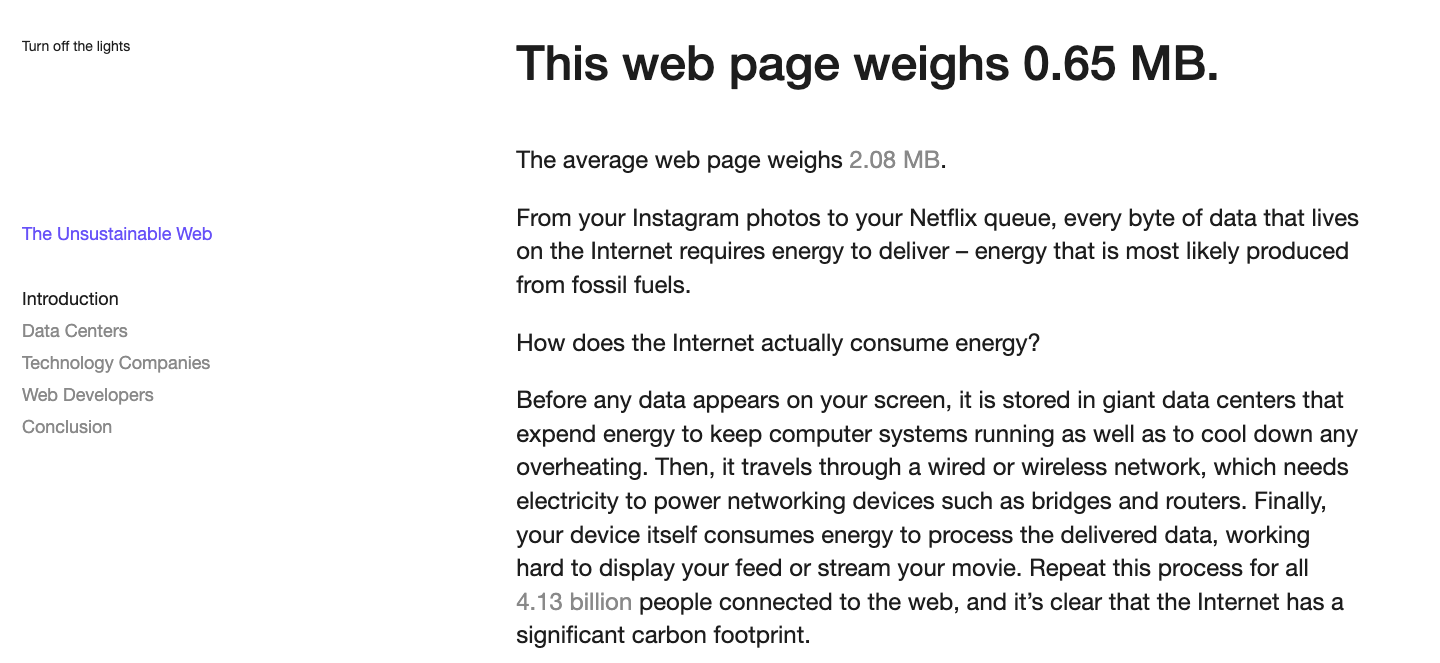Go to Technology Companies in sidebar
The image size is (1440, 663).
pyautogui.click(x=116, y=363)
